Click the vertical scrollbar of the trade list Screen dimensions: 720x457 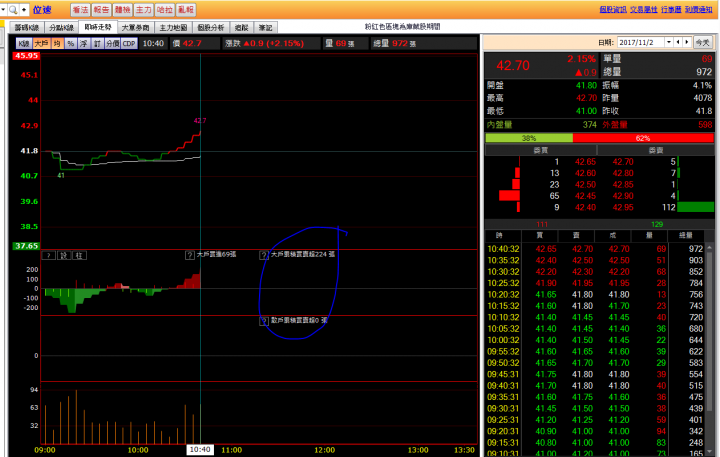pyautogui.click(x=710, y=349)
